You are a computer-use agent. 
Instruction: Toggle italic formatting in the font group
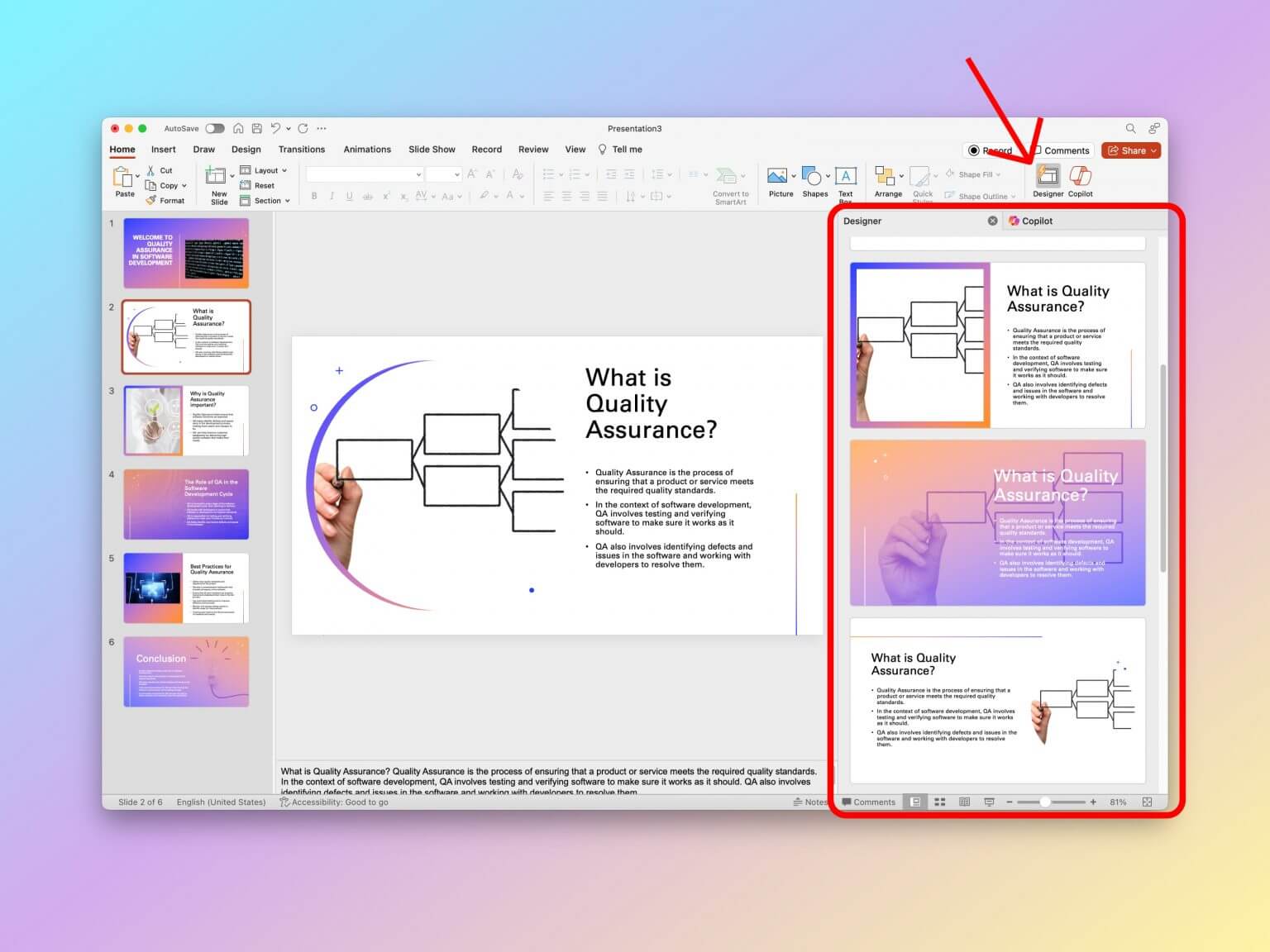(332, 196)
